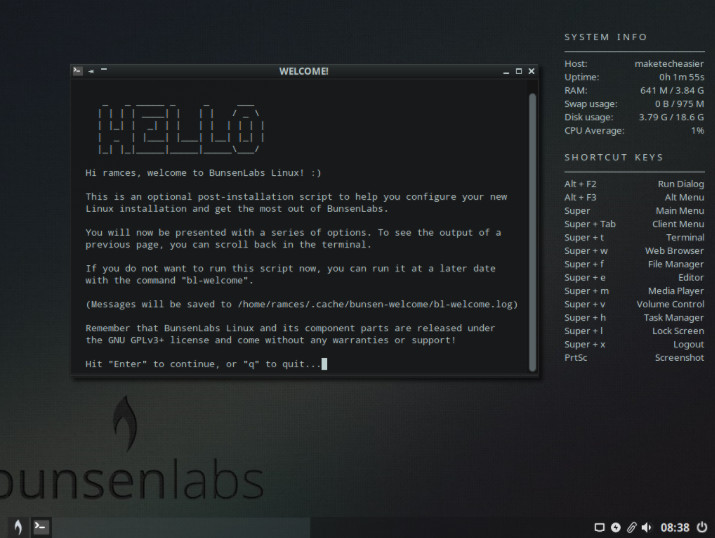Image resolution: width=715 pixels, height=538 pixels.
Task: Click the "Media Player" shortcut description
Action: tap(676, 291)
